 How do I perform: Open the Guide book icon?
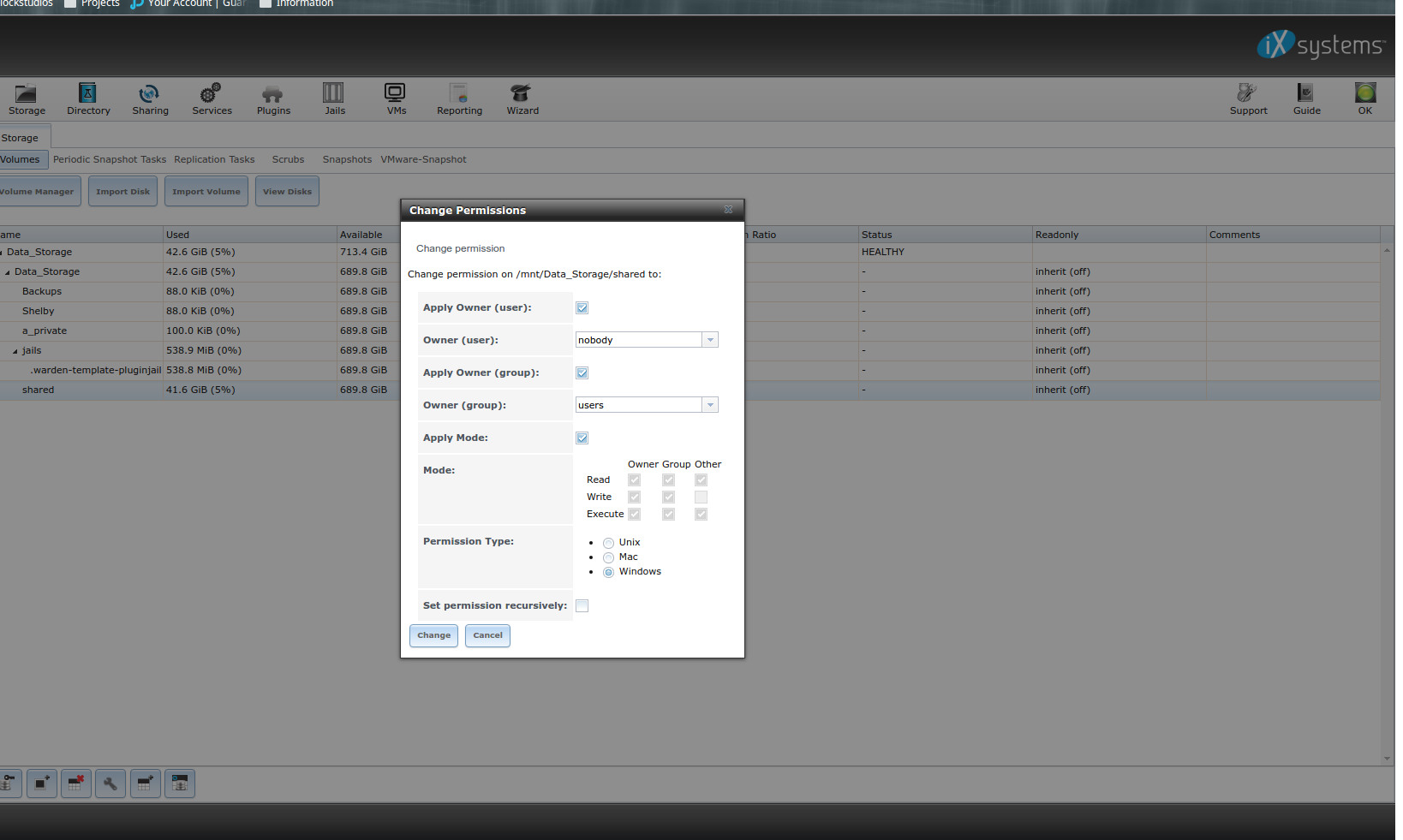tap(1305, 92)
